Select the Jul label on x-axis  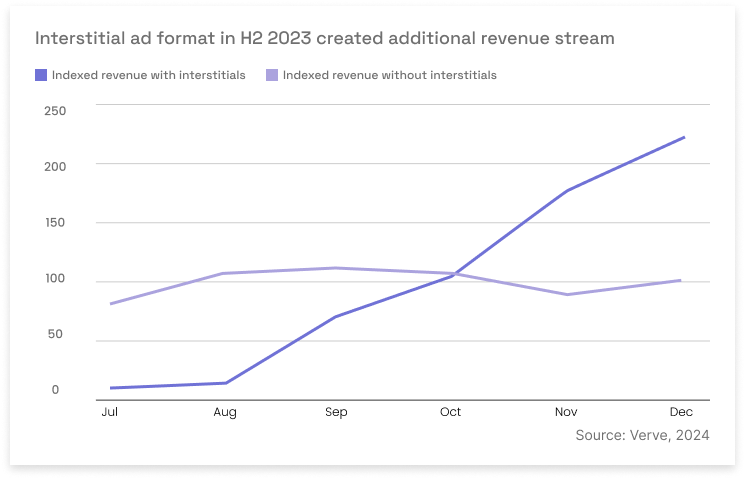click(x=109, y=412)
